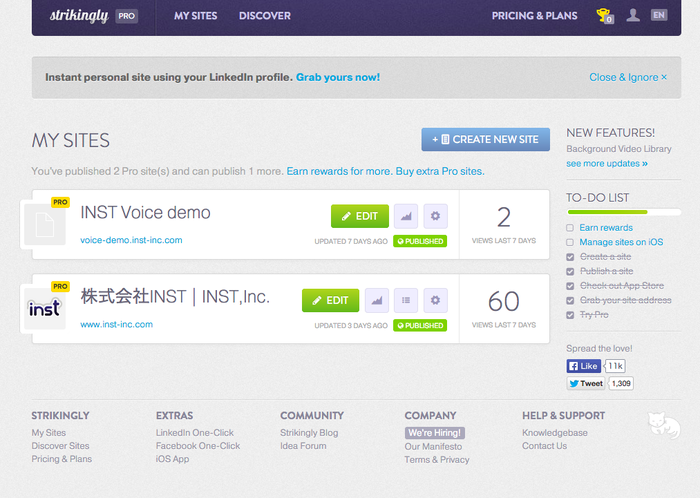Click the cat mascot icon in footer
The image size is (700, 498).
click(x=664, y=425)
